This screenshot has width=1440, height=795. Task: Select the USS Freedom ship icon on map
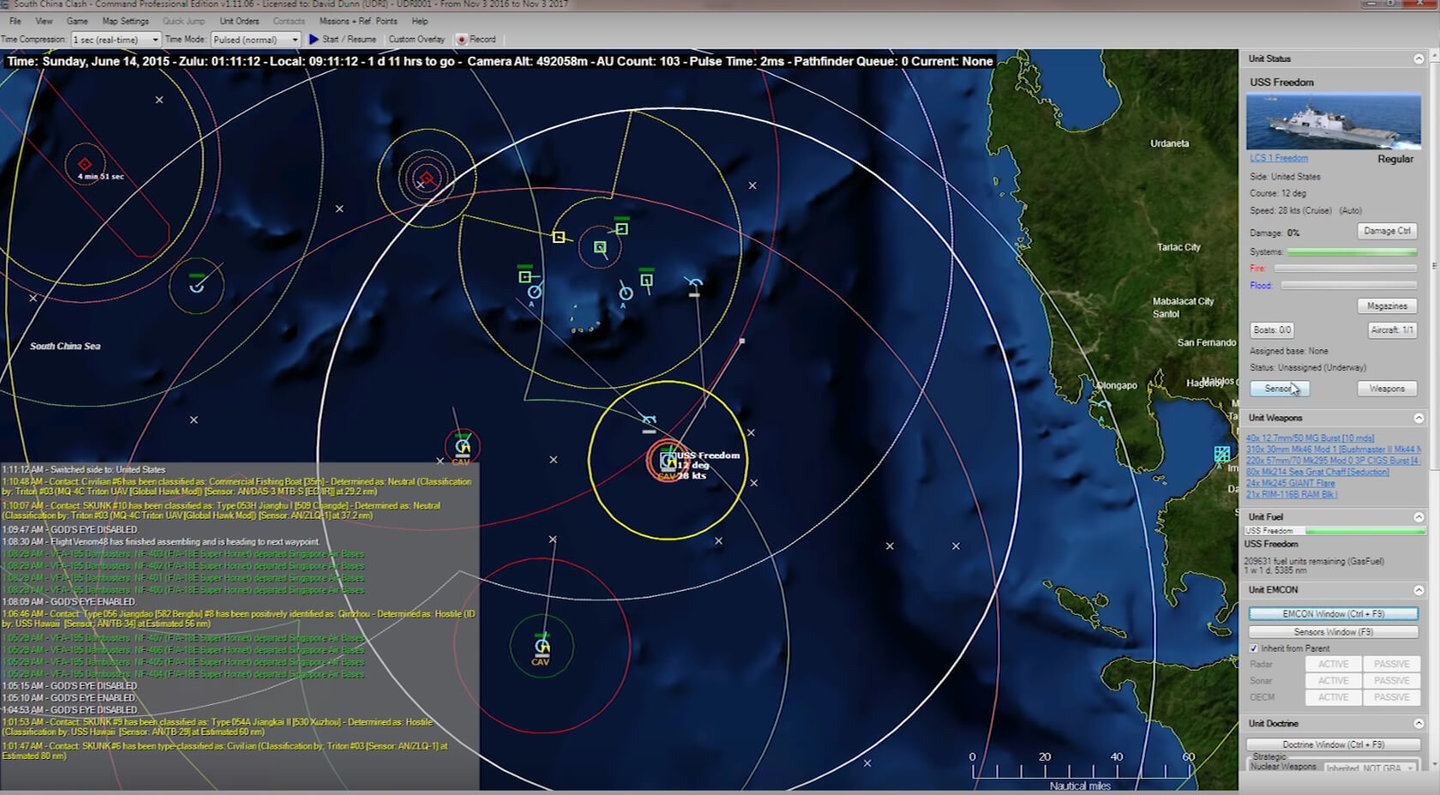coord(667,461)
